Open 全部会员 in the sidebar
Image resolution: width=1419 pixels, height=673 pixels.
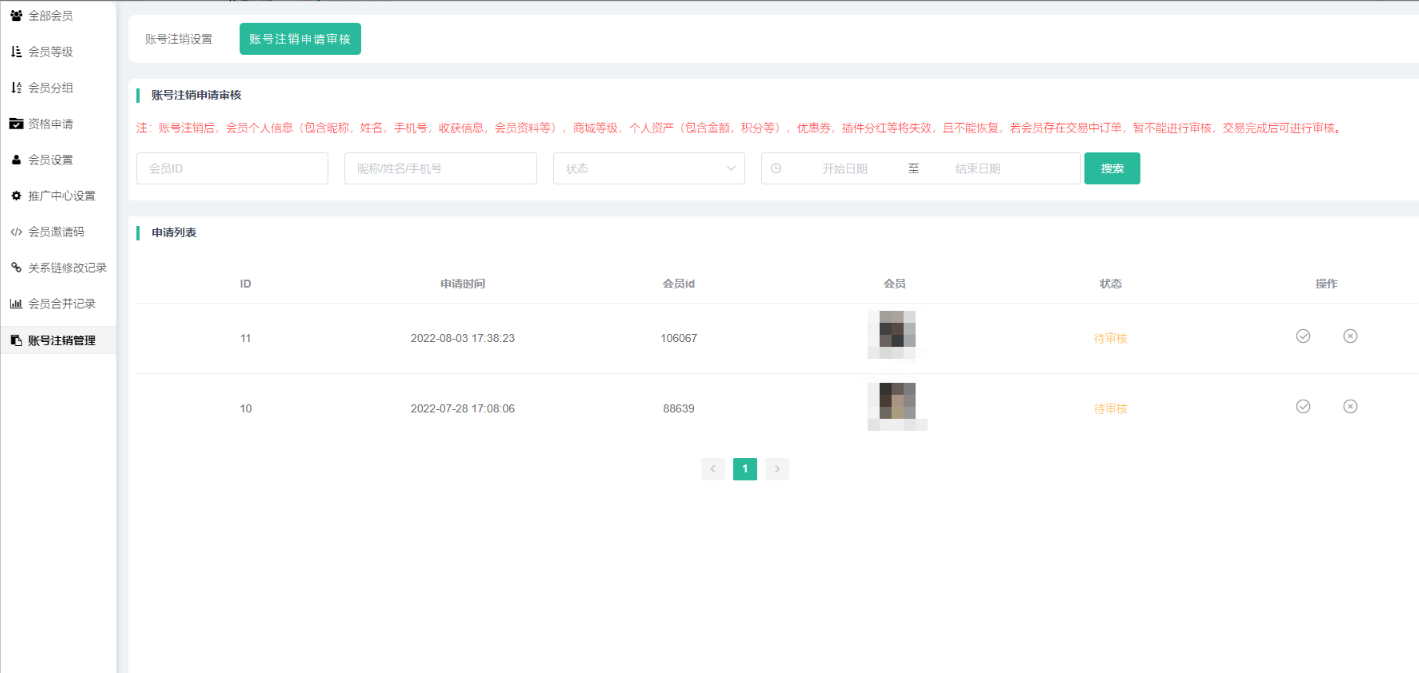click(x=50, y=16)
